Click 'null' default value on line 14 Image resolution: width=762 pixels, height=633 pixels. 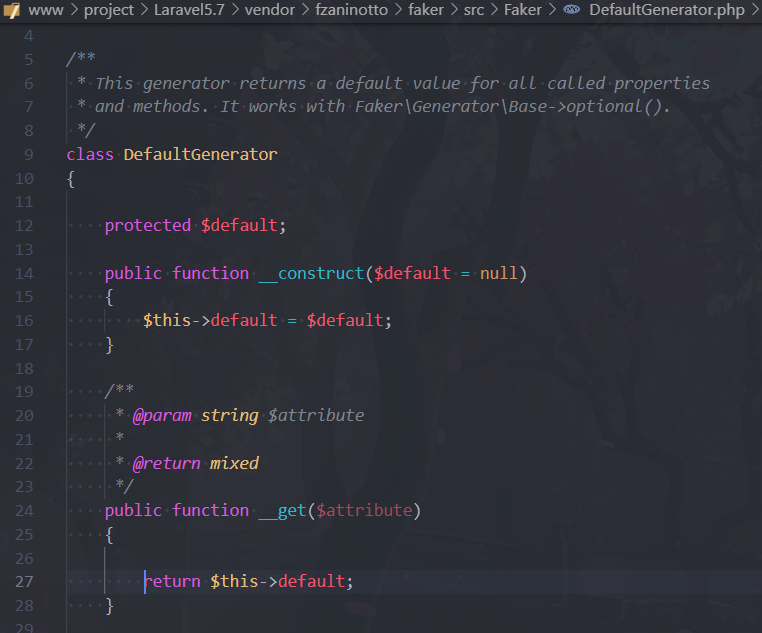(499, 273)
